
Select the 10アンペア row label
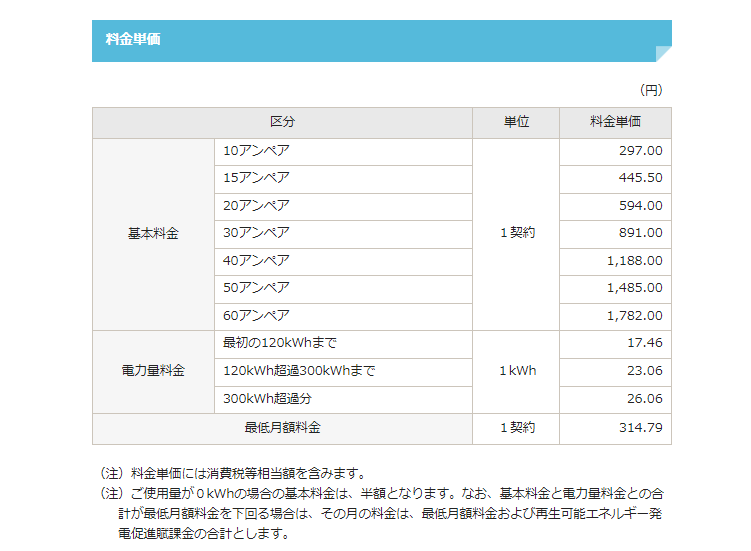pyautogui.click(x=256, y=151)
